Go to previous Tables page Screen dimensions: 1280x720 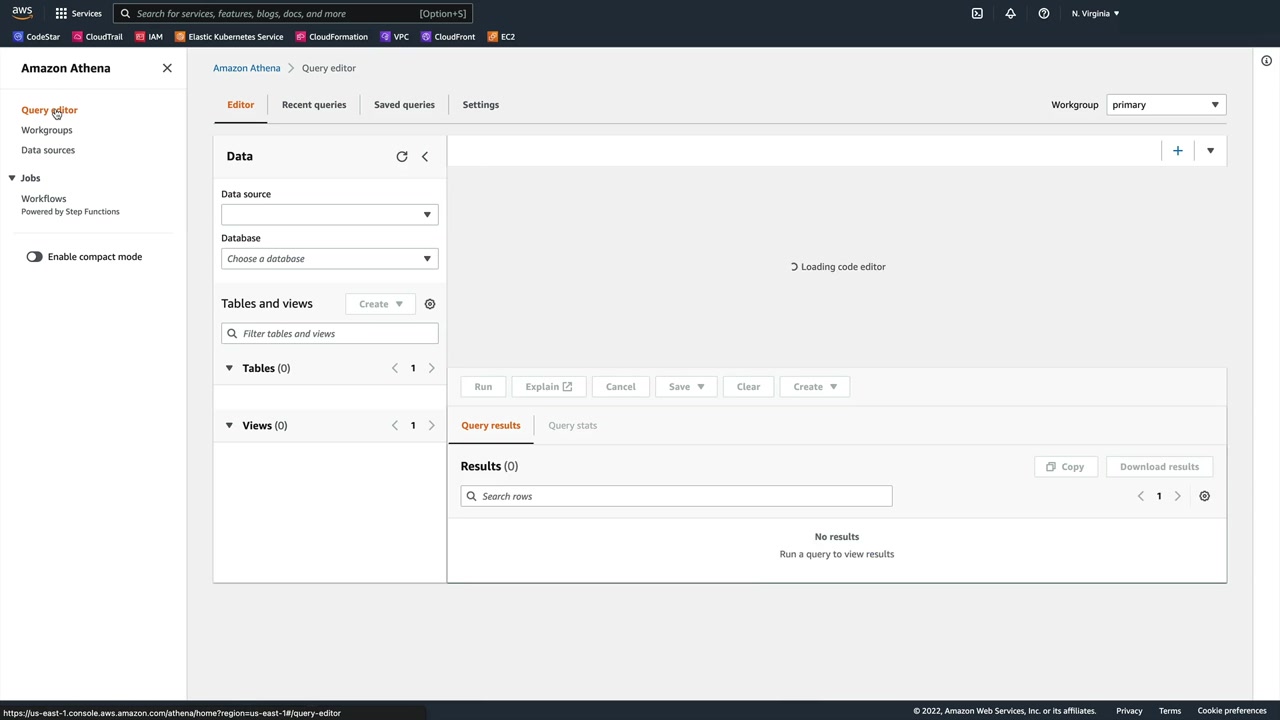395,368
